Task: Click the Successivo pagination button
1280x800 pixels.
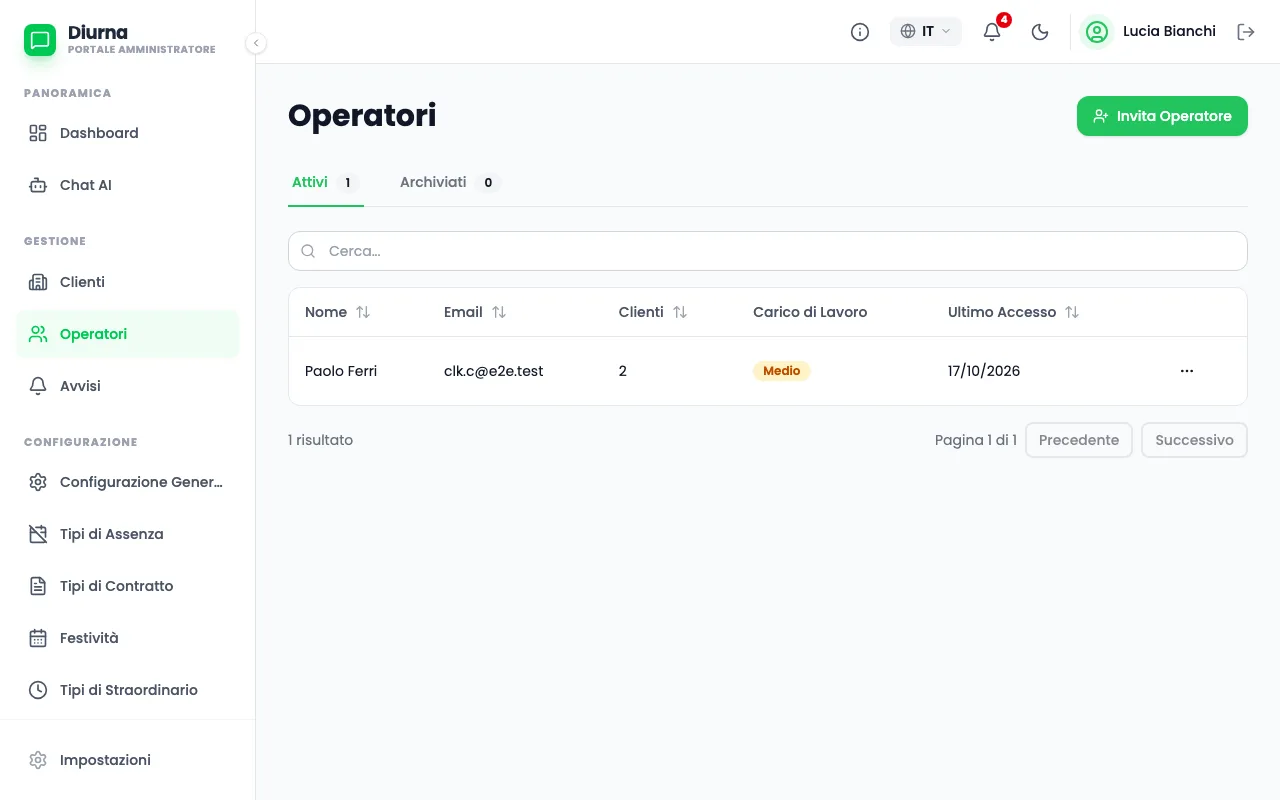Action: pyautogui.click(x=1194, y=440)
